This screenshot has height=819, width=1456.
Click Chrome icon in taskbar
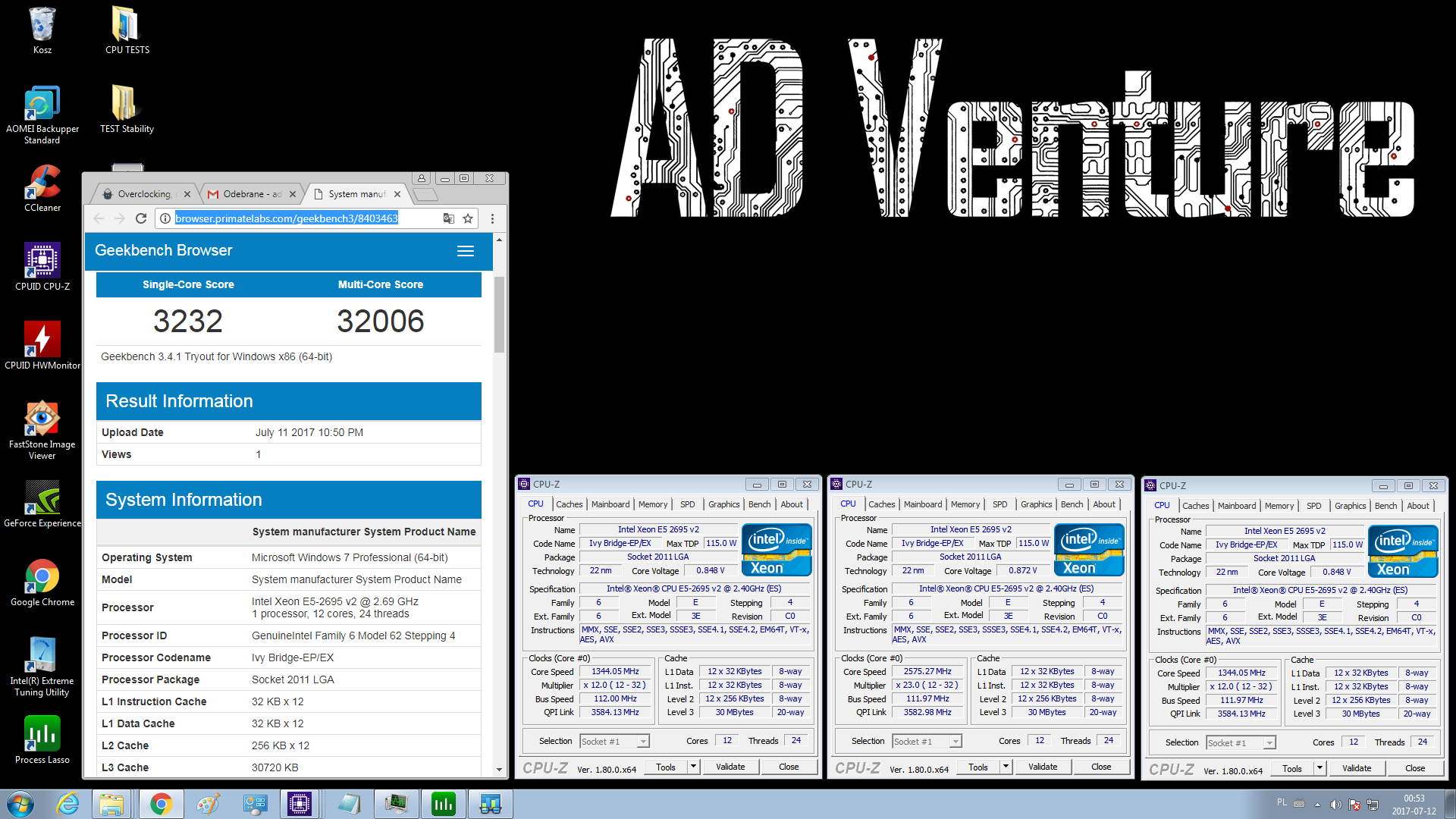[160, 804]
